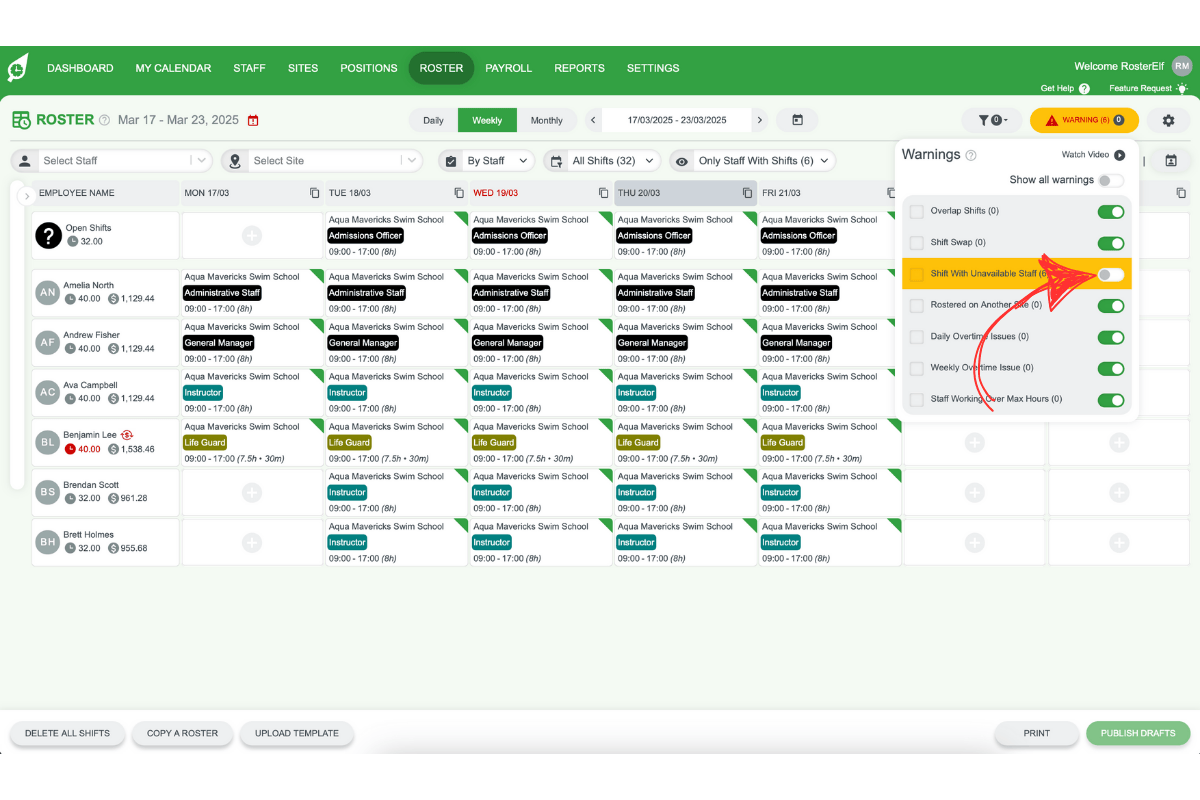Switch to the PAYROLL menu
The height and width of the screenshot is (800, 1200).
pos(509,68)
